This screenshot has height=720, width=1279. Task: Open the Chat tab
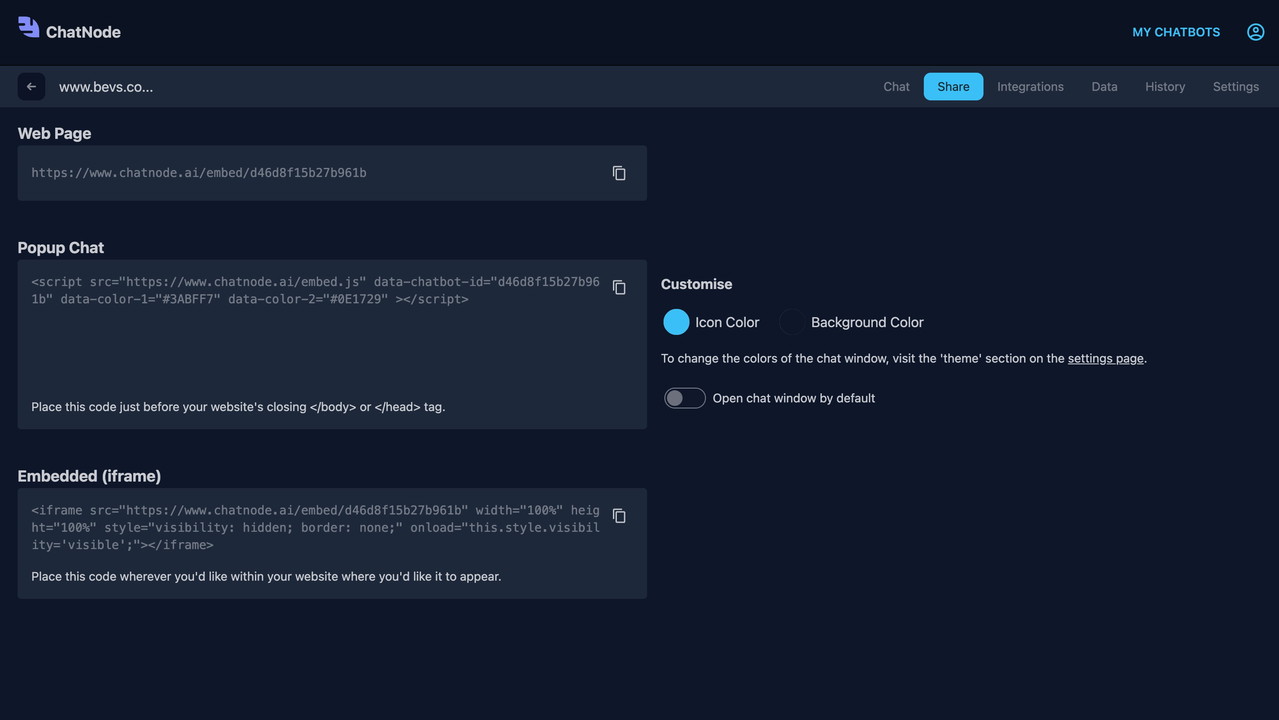[x=896, y=87]
